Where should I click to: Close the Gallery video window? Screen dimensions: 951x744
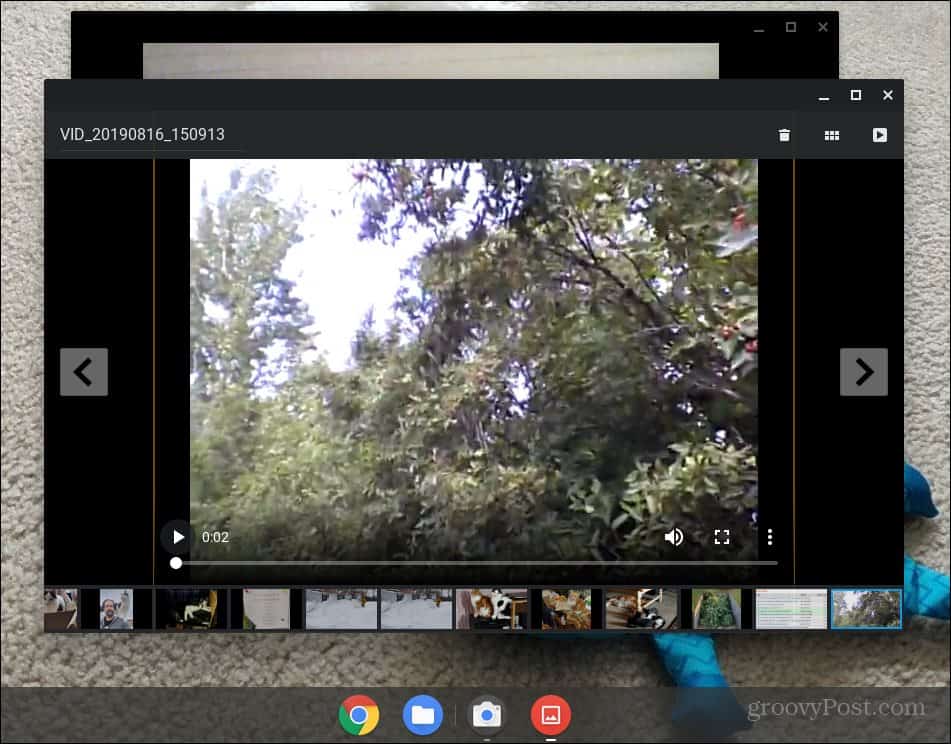[888, 95]
